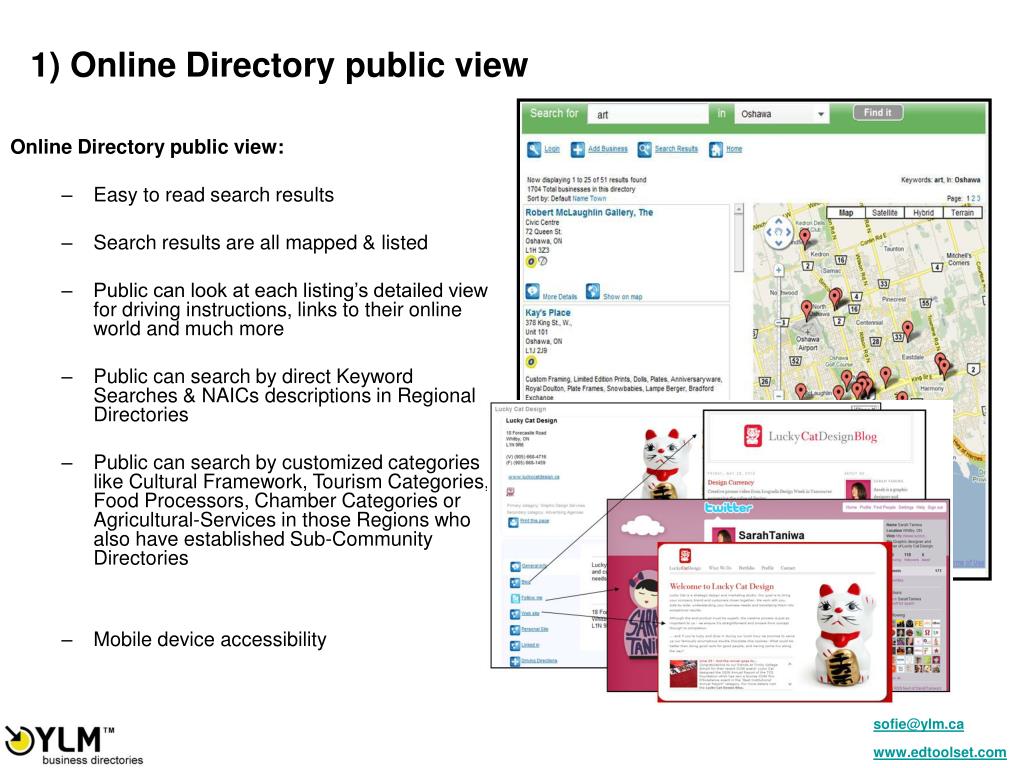1024x768 pixels.
Task: Click the Design Currency blog post title
Action: tap(730, 482)
